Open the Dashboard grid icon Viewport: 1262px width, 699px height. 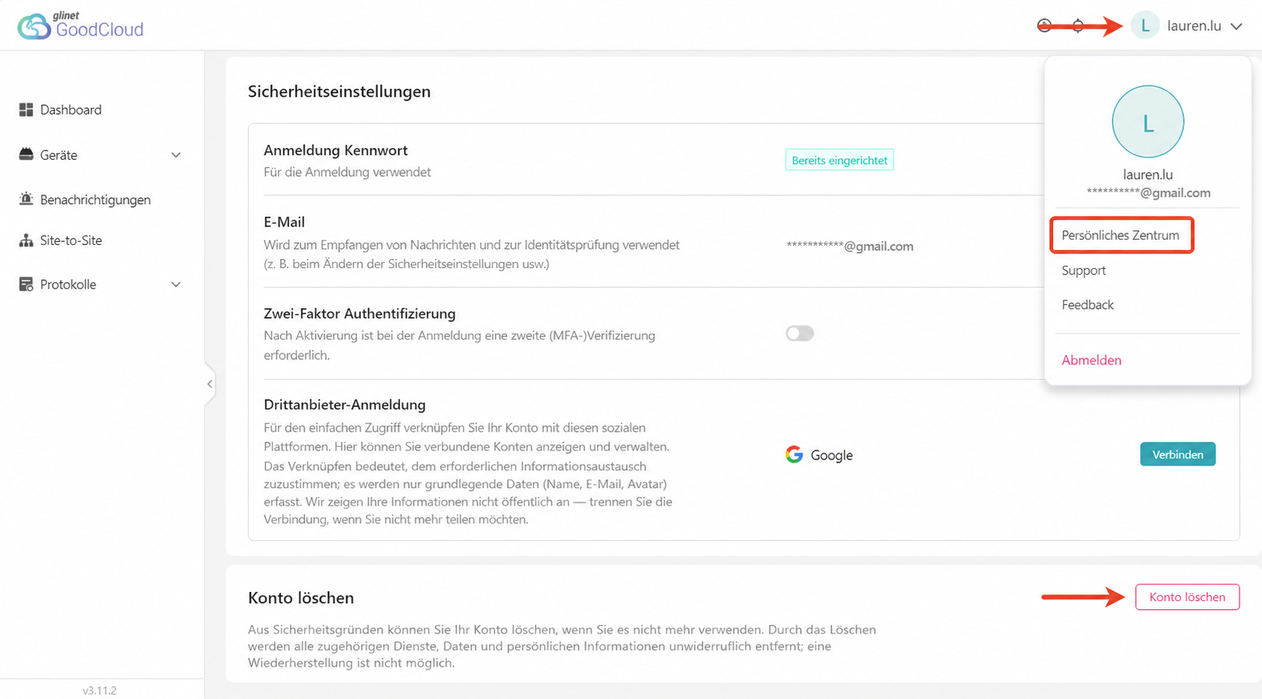26,110
